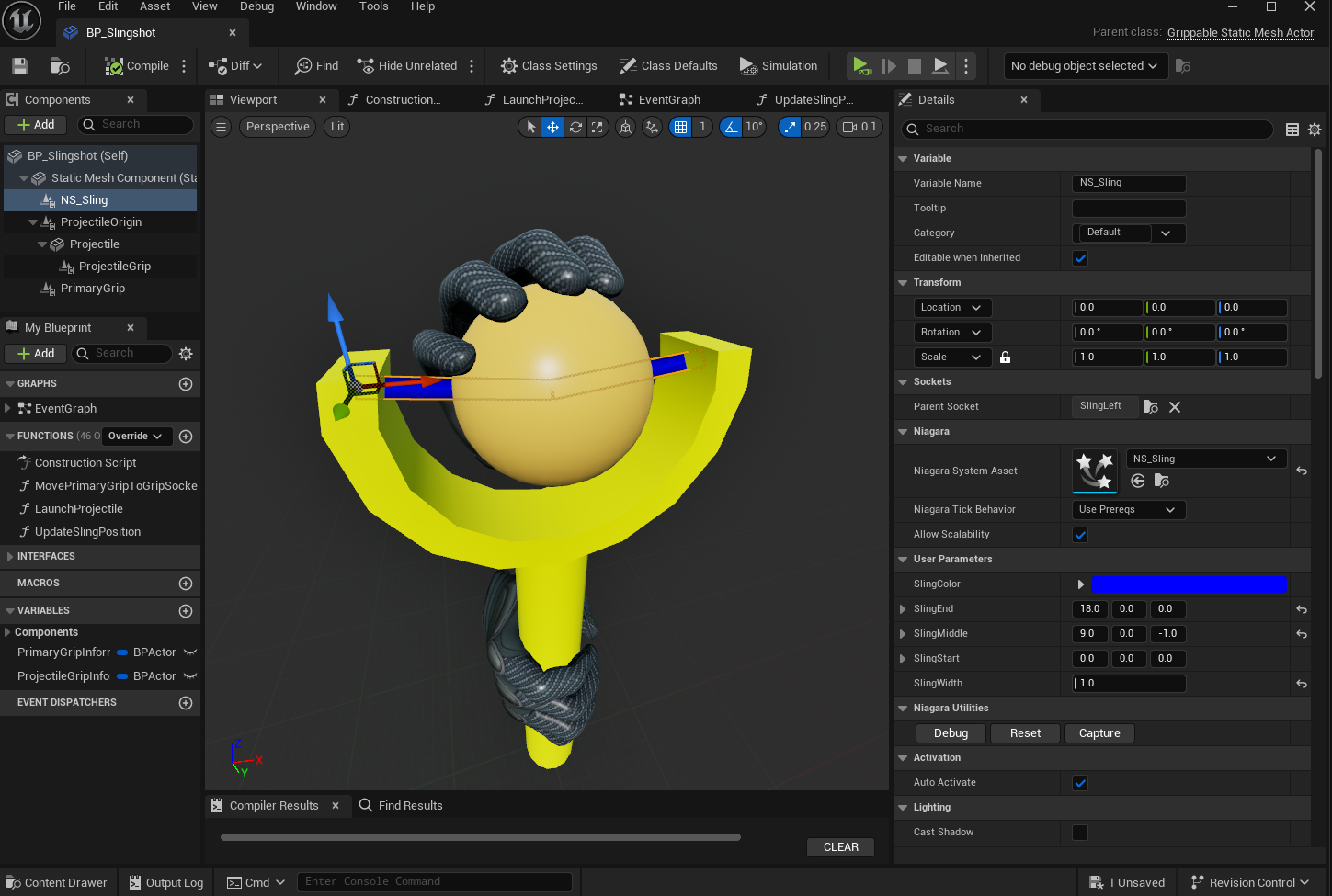Click the Capture button in Niagara Utilities
Image resolution: width=1332 pixels, height=896 pixels.
point(1099,733)
